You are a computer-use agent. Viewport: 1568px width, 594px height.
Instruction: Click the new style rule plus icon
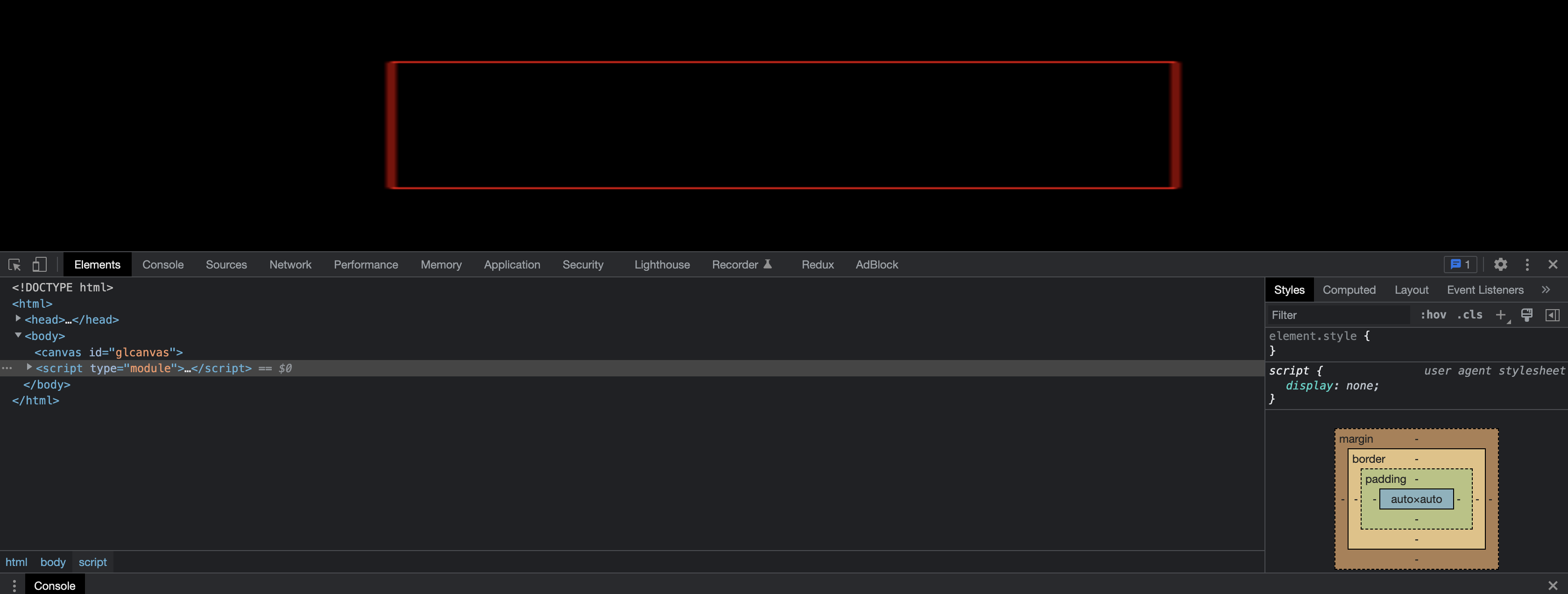pyautogui.click(x=1500, y=315)
